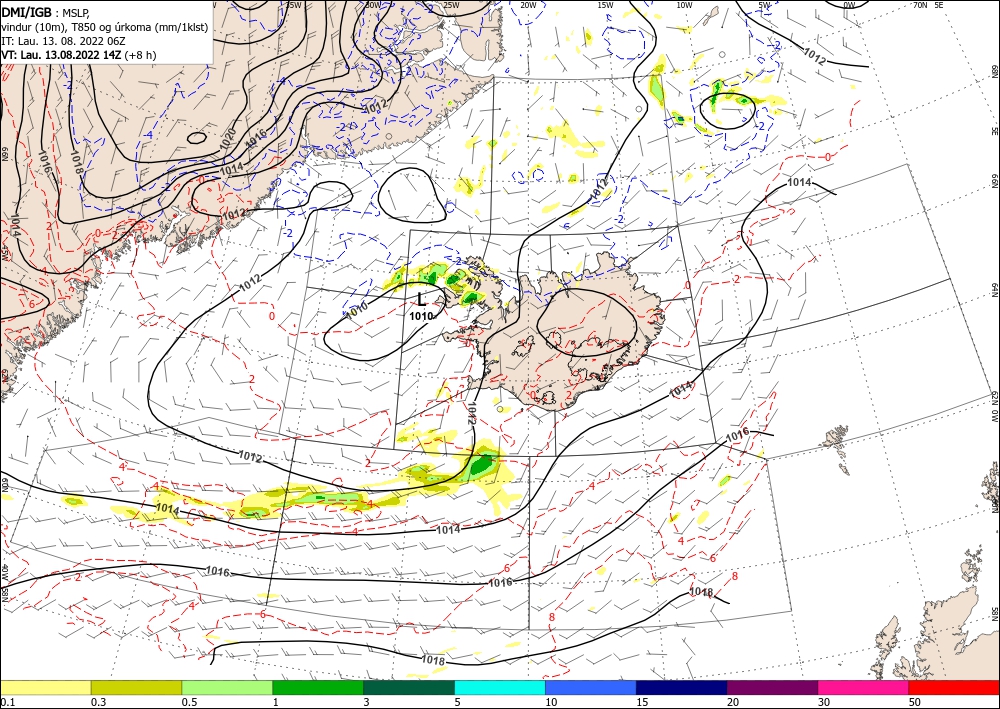Click the '30' legend value label
Viewport: 1000px width, 709px height.
[x=824, y=702]
